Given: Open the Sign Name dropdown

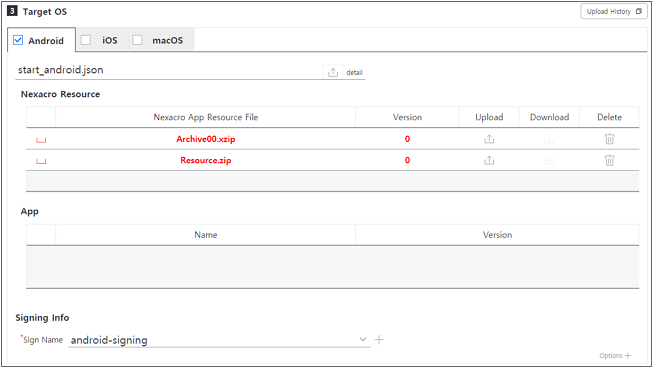Looking at the screenshot, I should pyautogui.click(x=363, y=340).
